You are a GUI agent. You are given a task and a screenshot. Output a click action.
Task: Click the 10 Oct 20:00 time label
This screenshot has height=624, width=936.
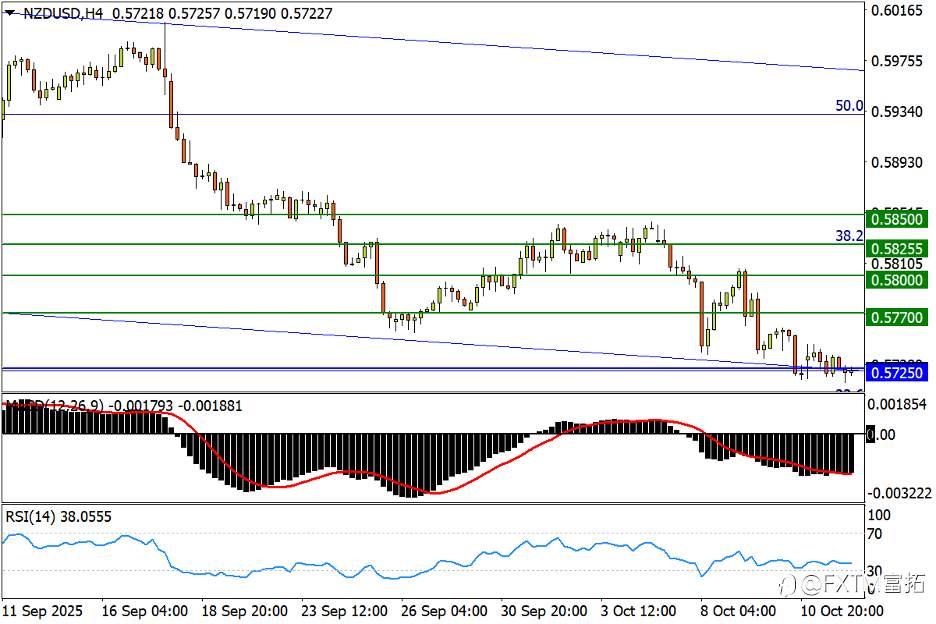click(842, 611)
